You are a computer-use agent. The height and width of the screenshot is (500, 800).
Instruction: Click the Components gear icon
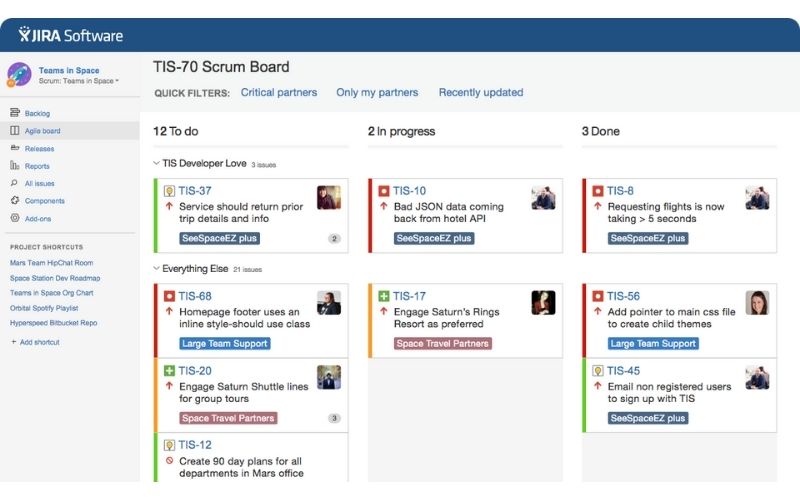coord(15,201)
